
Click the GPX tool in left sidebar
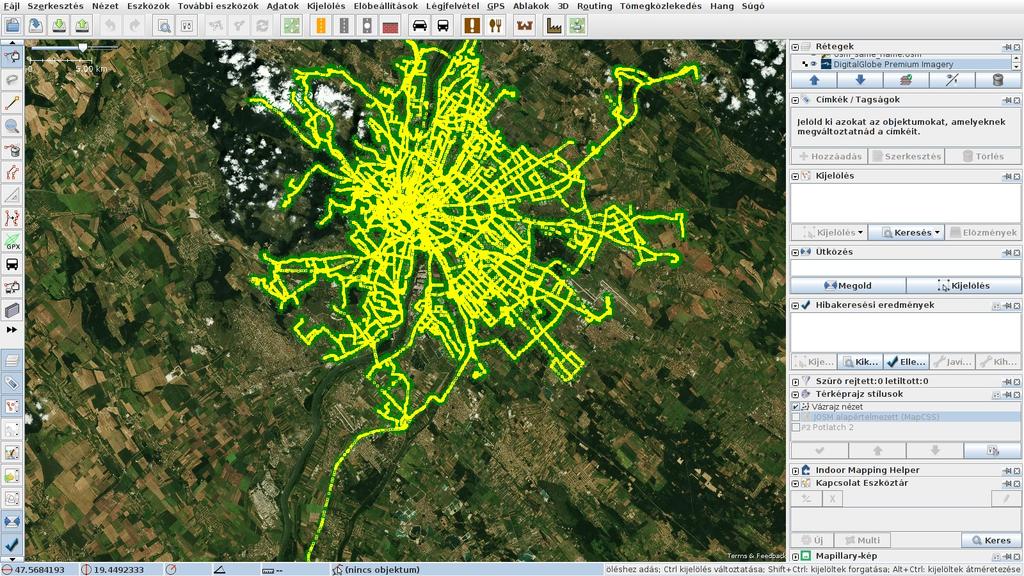pyautogui.click(x=12, y=242)
